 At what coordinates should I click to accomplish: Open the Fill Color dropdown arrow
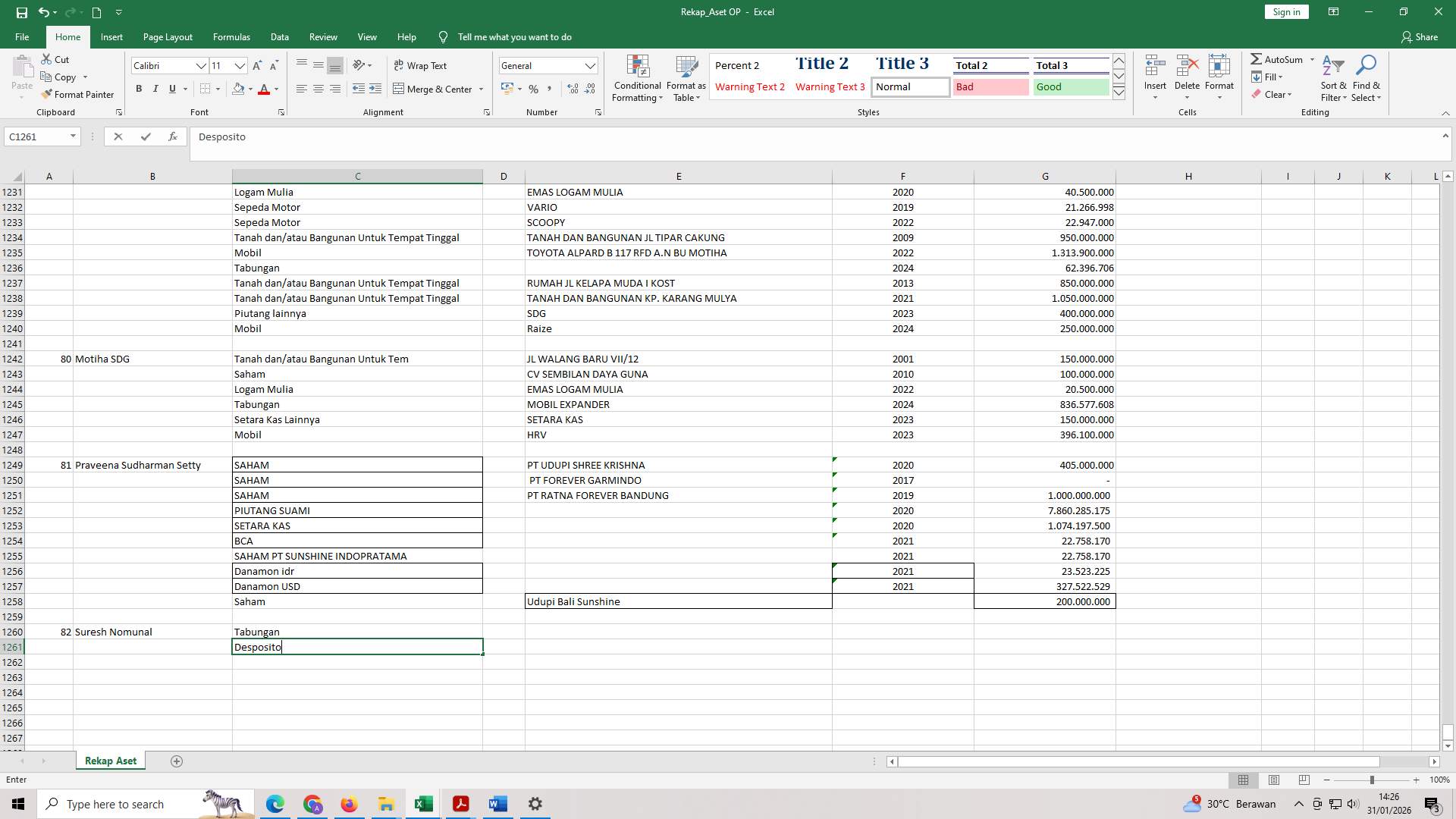pos(250,89)
